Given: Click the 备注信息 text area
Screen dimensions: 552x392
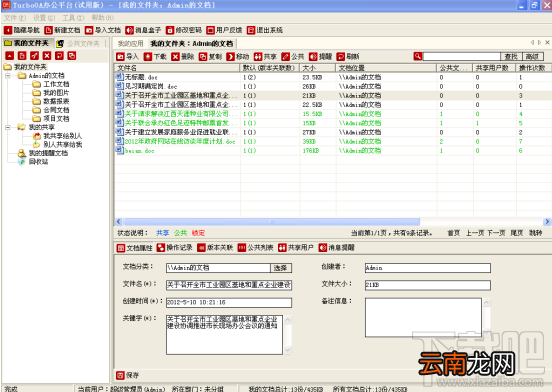Looking at the screenshot, I should click(423, 318).
